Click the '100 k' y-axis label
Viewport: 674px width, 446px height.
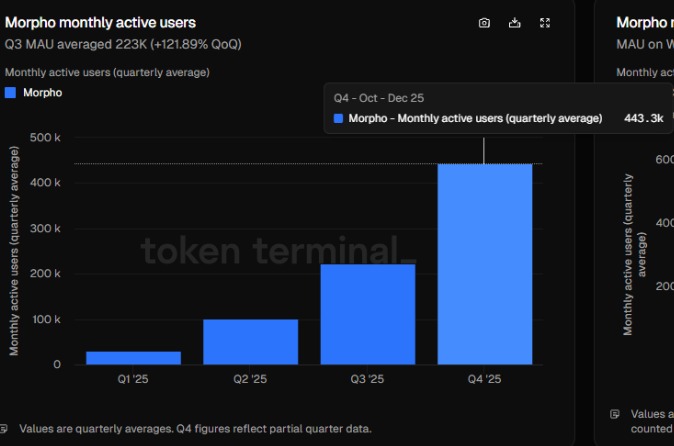point(46,319)
